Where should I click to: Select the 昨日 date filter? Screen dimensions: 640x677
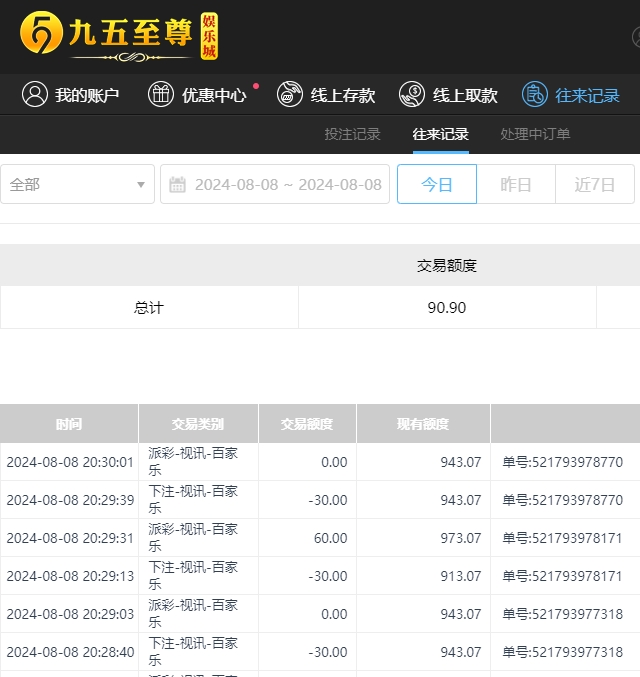515,184
